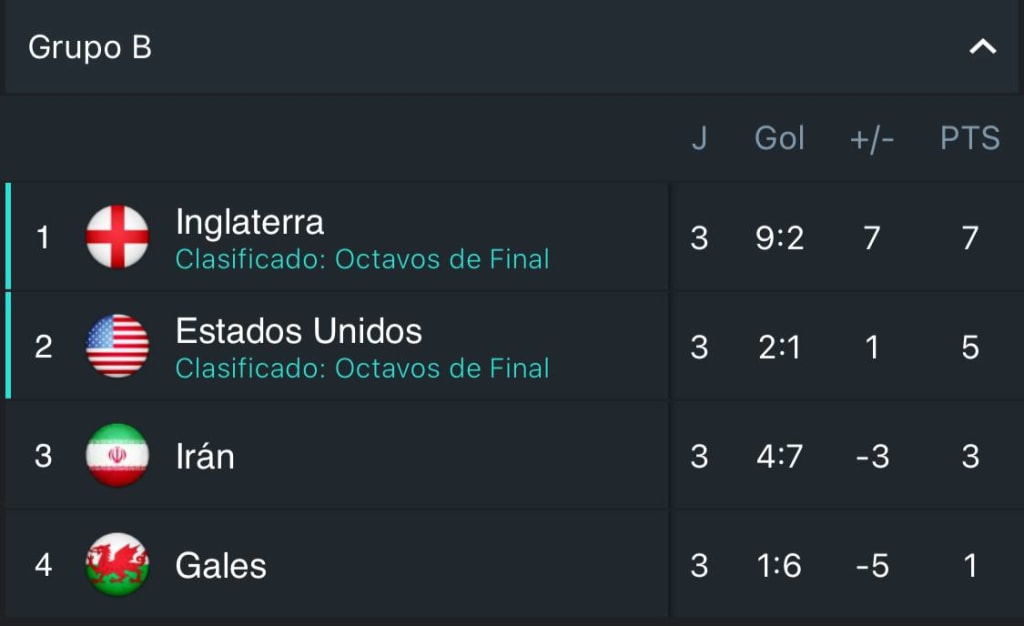The image size is (1024, 626).
Task: Select the J column header
Action: click(x=700, y=138)
